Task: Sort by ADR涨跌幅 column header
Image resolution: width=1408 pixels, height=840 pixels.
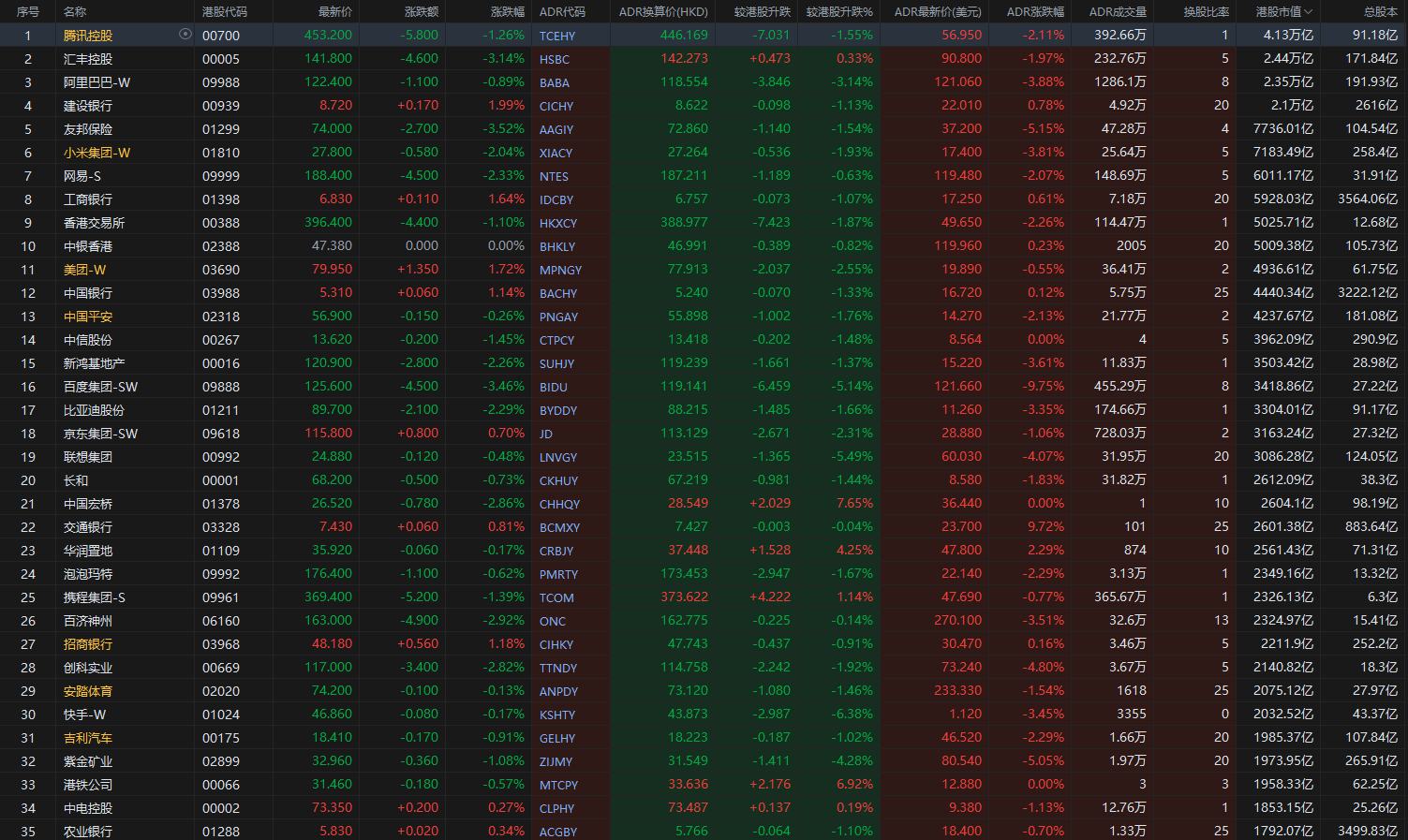Action: tap(1035, 11)
